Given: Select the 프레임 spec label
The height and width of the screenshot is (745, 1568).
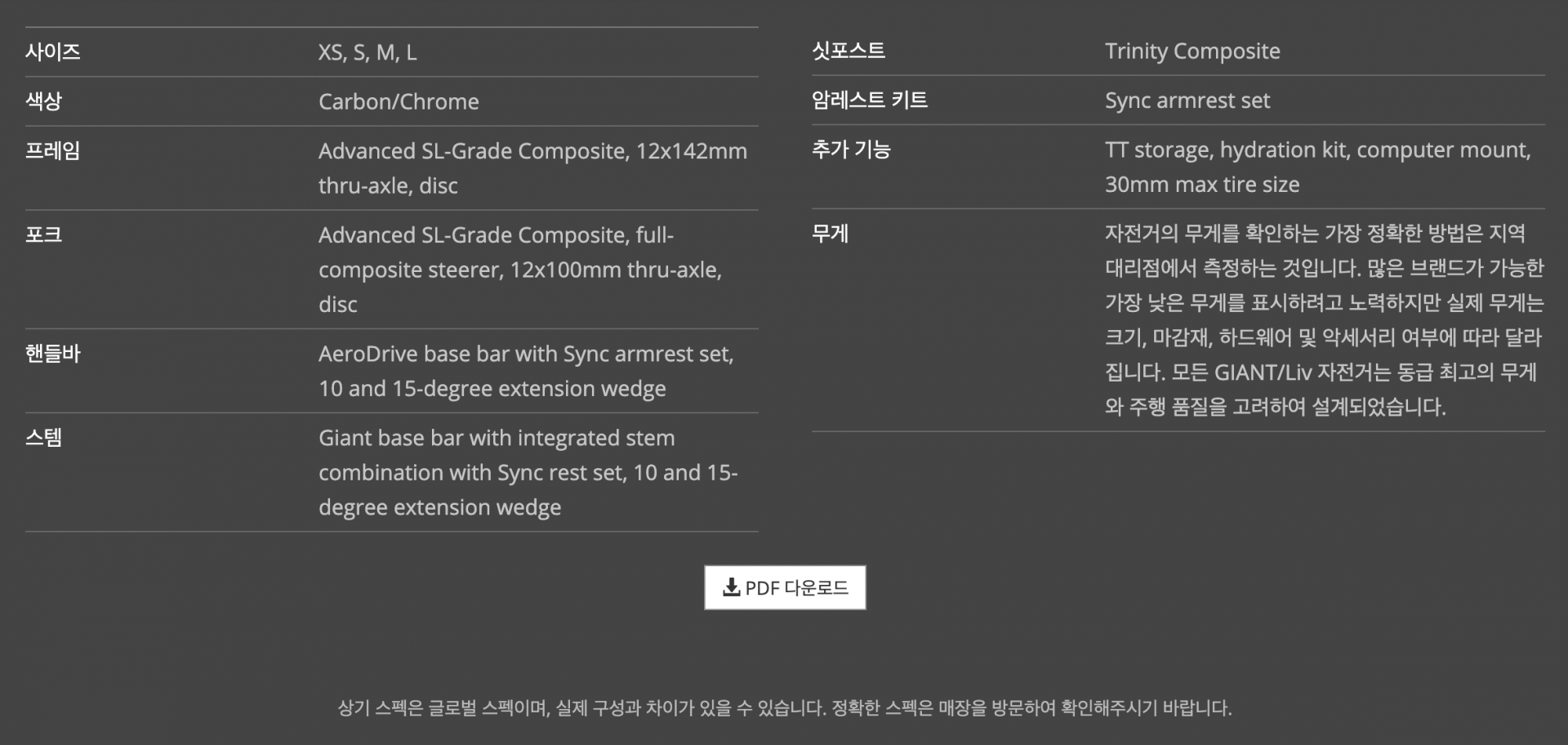Looking at the screenshot, I should [x=53, y=151].
